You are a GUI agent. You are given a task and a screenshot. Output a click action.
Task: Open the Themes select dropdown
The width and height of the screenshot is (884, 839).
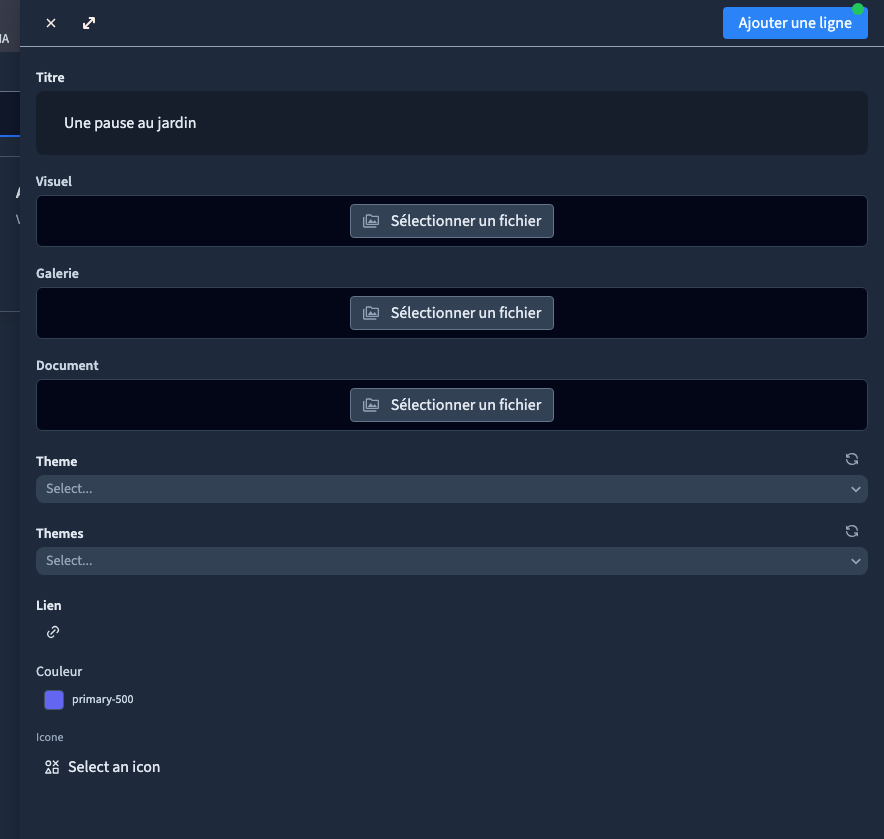pyautogui.click(x=452, y=561)
